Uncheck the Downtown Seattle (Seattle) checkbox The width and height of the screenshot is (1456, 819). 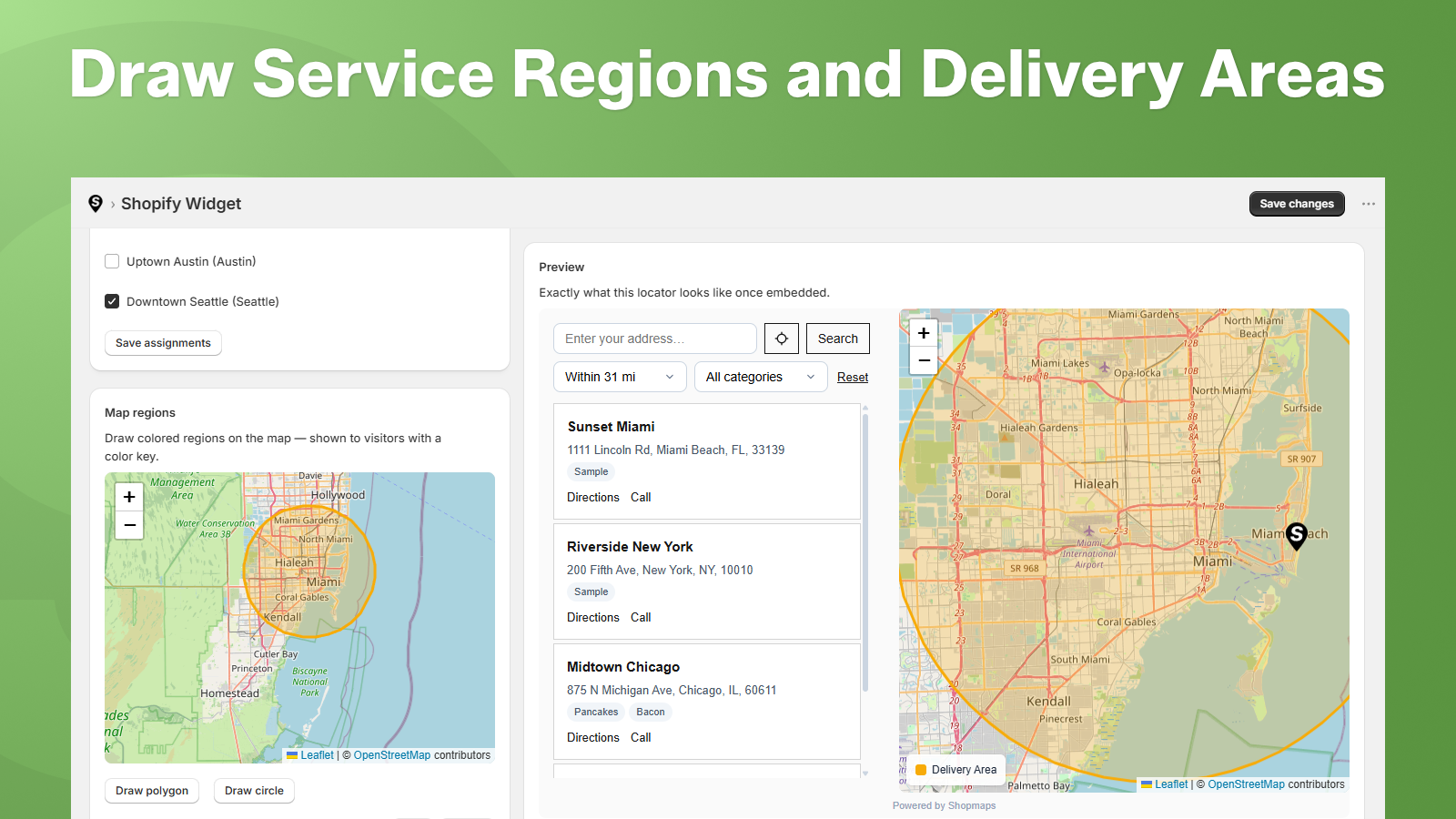coord(112,301)
